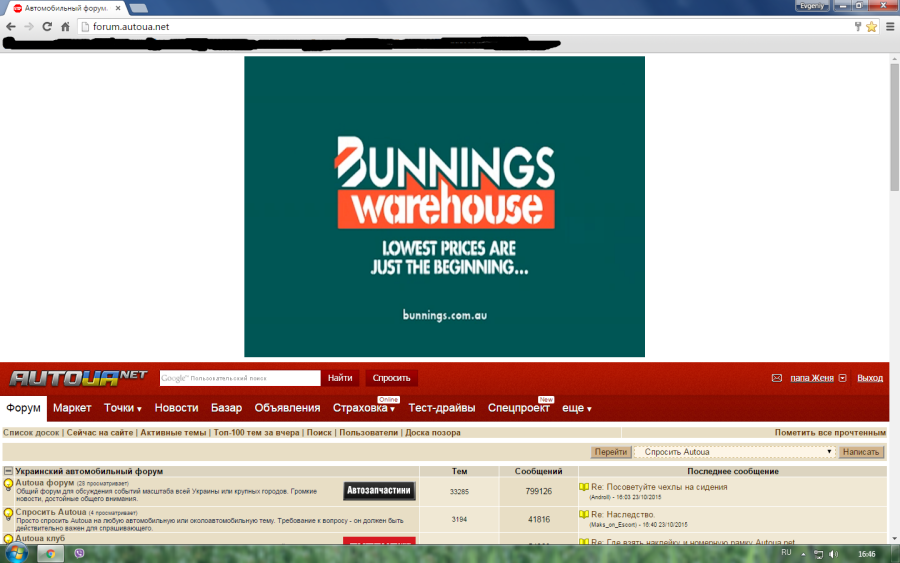Viewport: 900px width, 563px height.
Task: Open the Chrome hamburger menu
Action: 888,26
